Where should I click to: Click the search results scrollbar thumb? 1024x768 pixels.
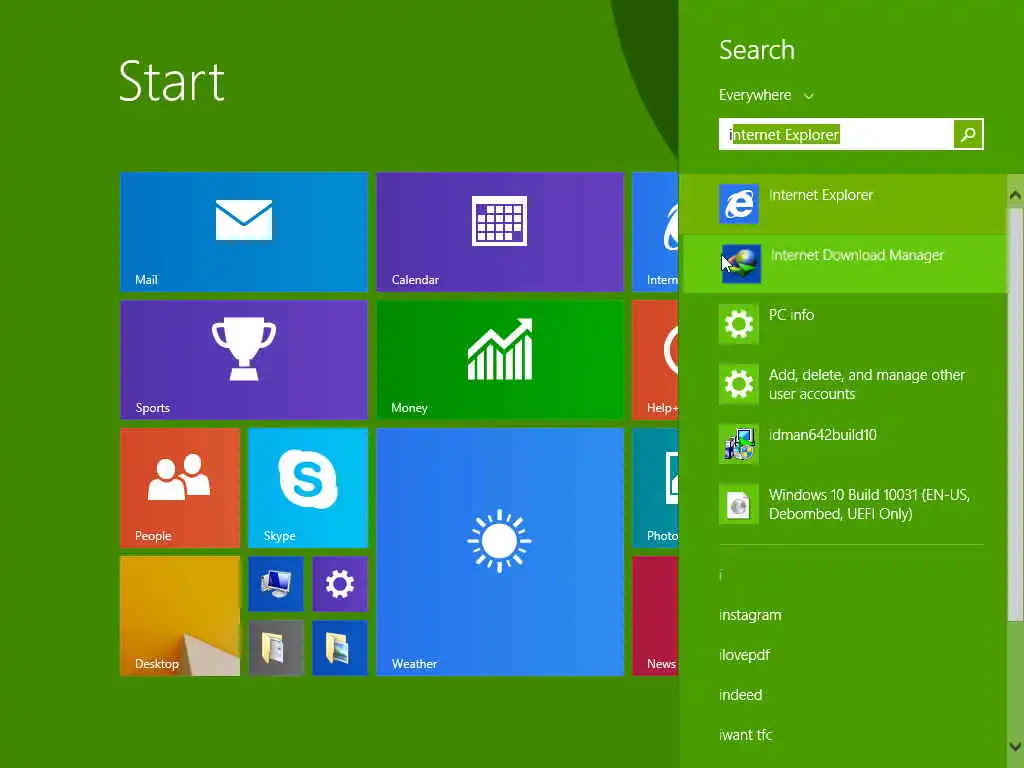click(1015, 414)
